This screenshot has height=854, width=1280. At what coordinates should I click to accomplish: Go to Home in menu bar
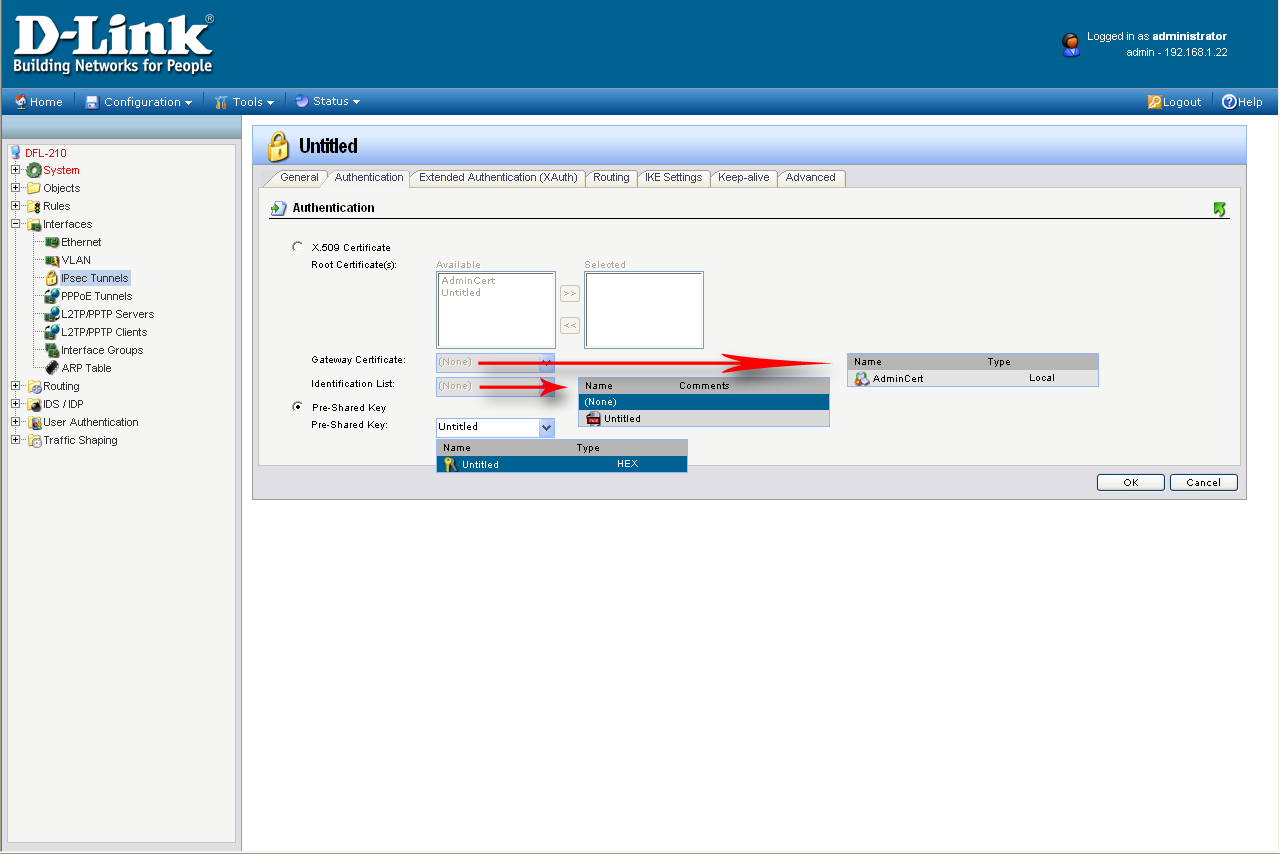[39, 102]
